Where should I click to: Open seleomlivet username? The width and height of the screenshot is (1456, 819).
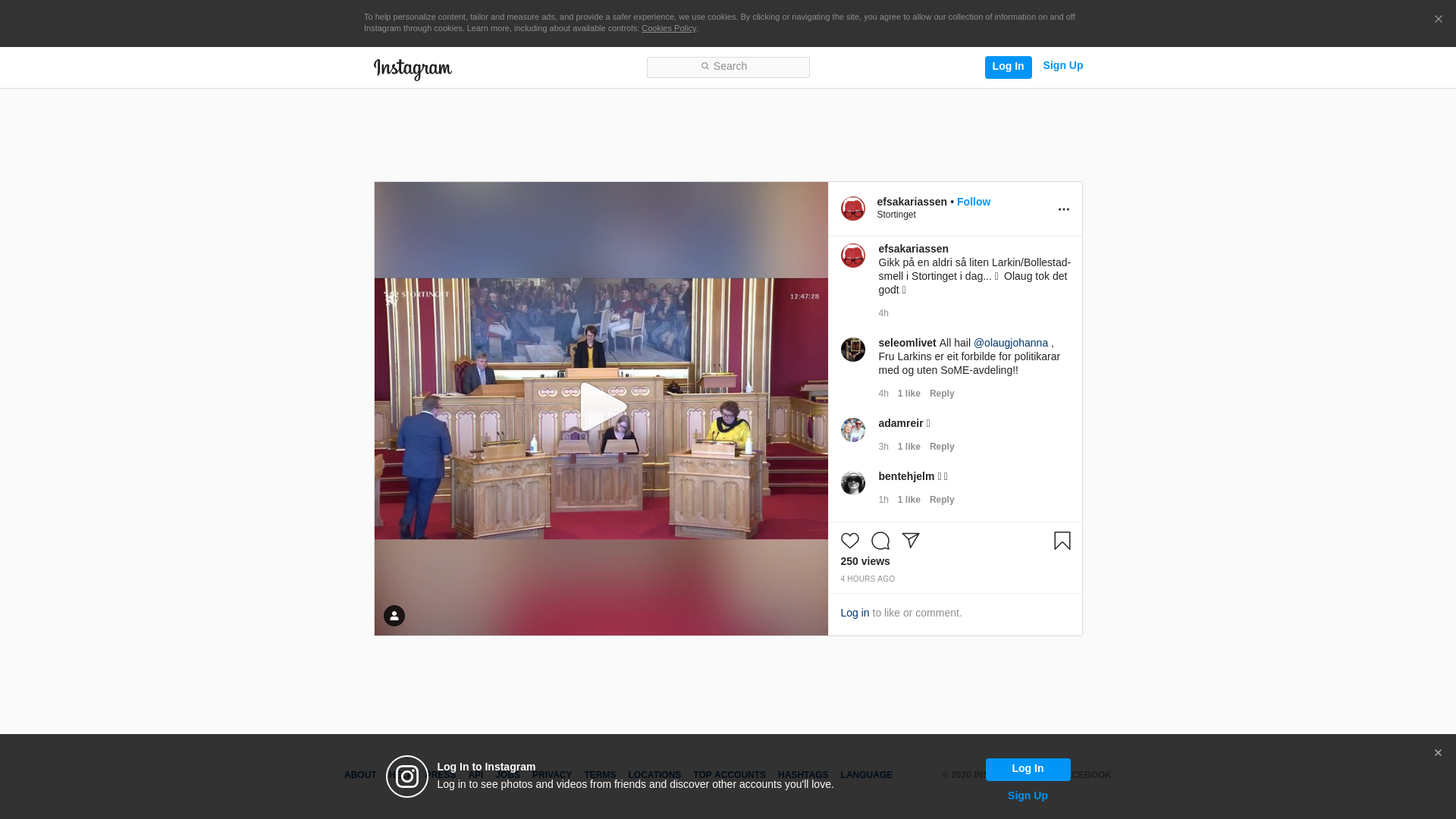[907, 343]
